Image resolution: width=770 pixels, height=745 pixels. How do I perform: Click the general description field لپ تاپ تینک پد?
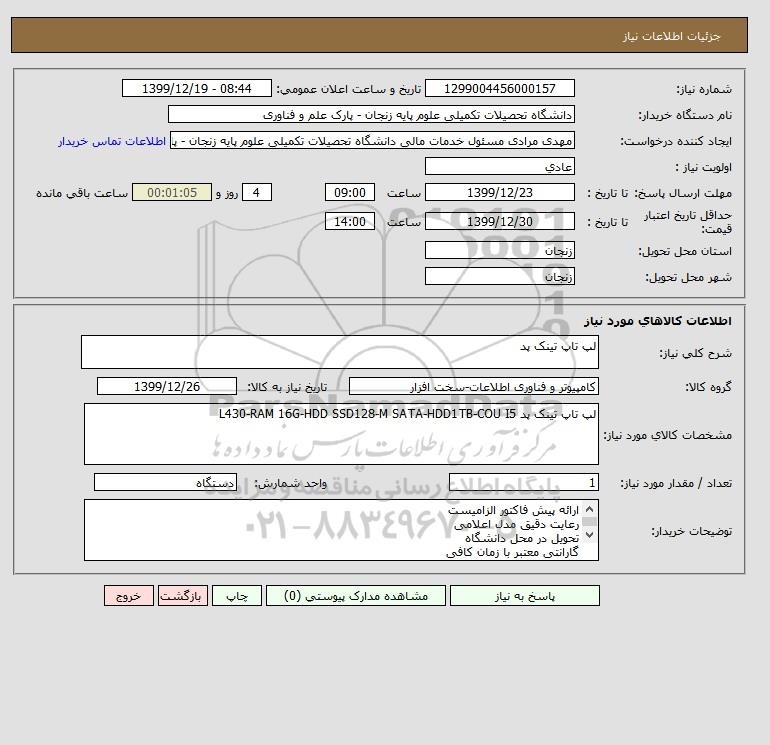(340, 352)
